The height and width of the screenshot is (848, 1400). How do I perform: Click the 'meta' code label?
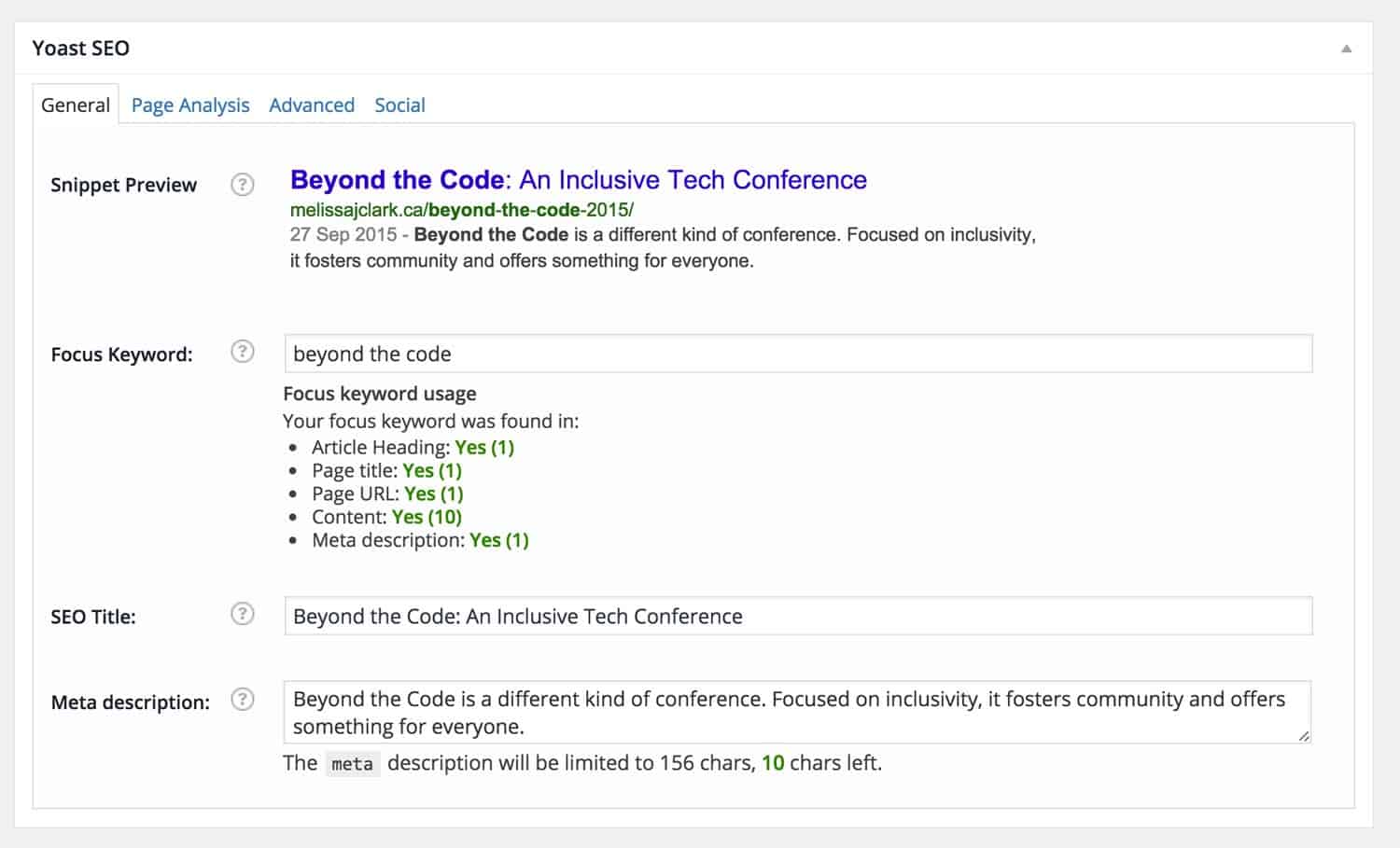point(353,764)
